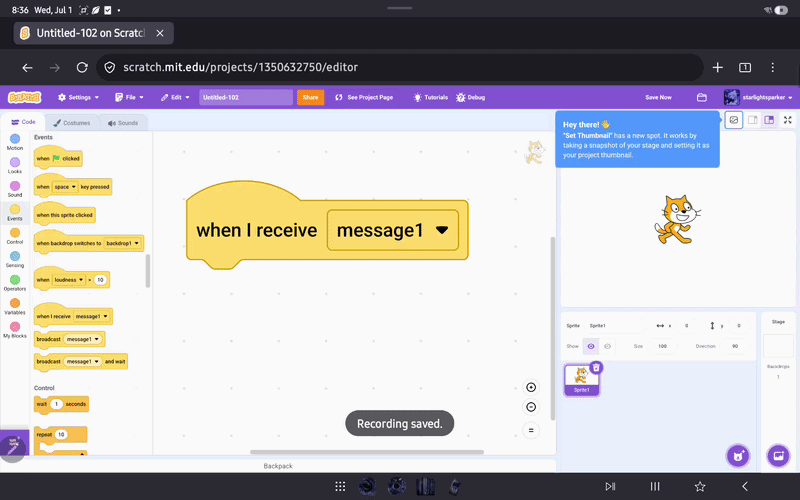The image size is (800, 500).
Task: Open the Edit dropdown menu
Action: coord(175,97)
